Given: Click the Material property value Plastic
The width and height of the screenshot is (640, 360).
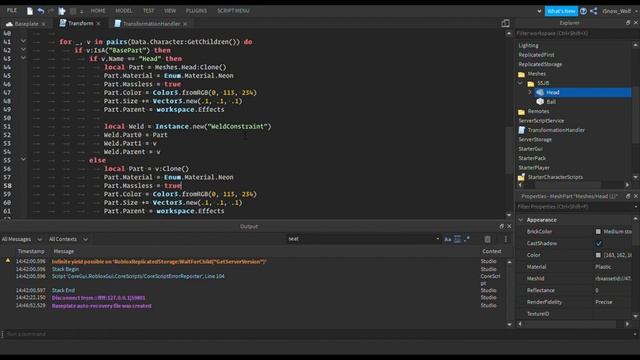Looking at the screenshot, I should 603,267.
